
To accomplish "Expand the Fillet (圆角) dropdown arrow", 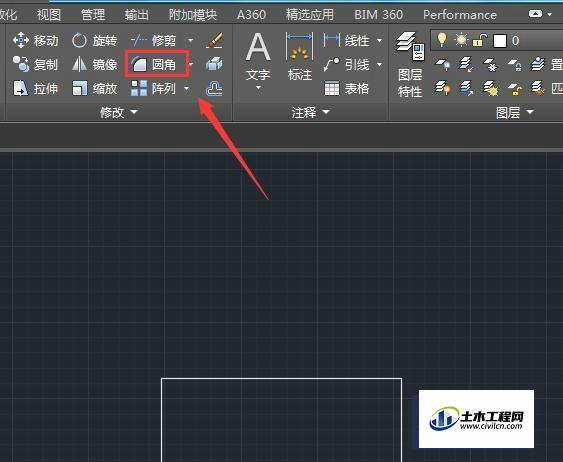I will click(191, 65).
